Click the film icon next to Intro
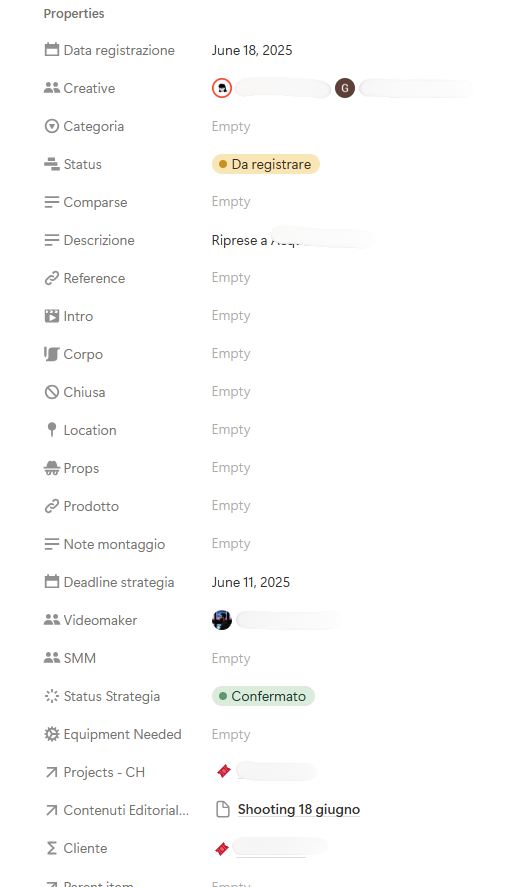512x887 pixels. [x=51, y=316]
